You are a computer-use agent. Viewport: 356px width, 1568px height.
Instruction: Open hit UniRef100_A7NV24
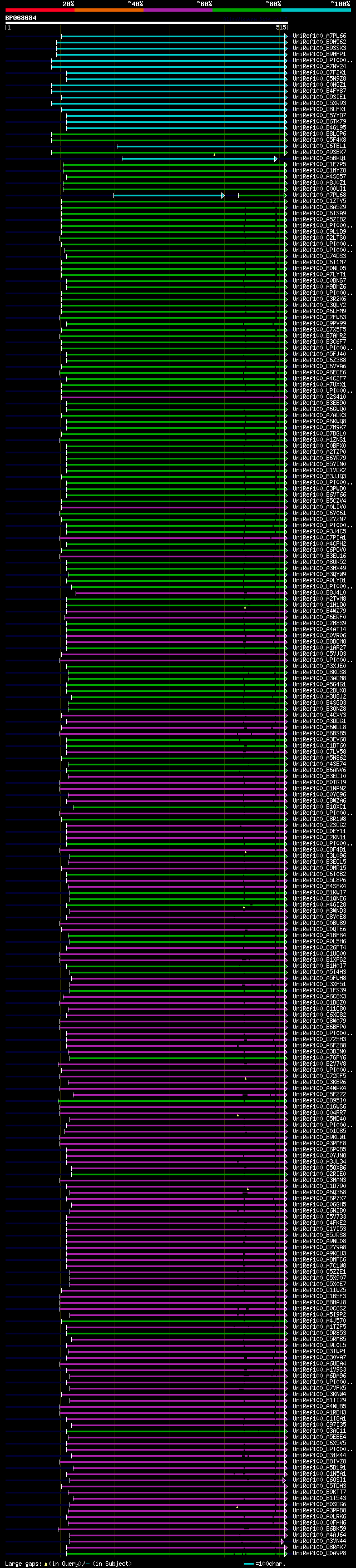(319, 66)
